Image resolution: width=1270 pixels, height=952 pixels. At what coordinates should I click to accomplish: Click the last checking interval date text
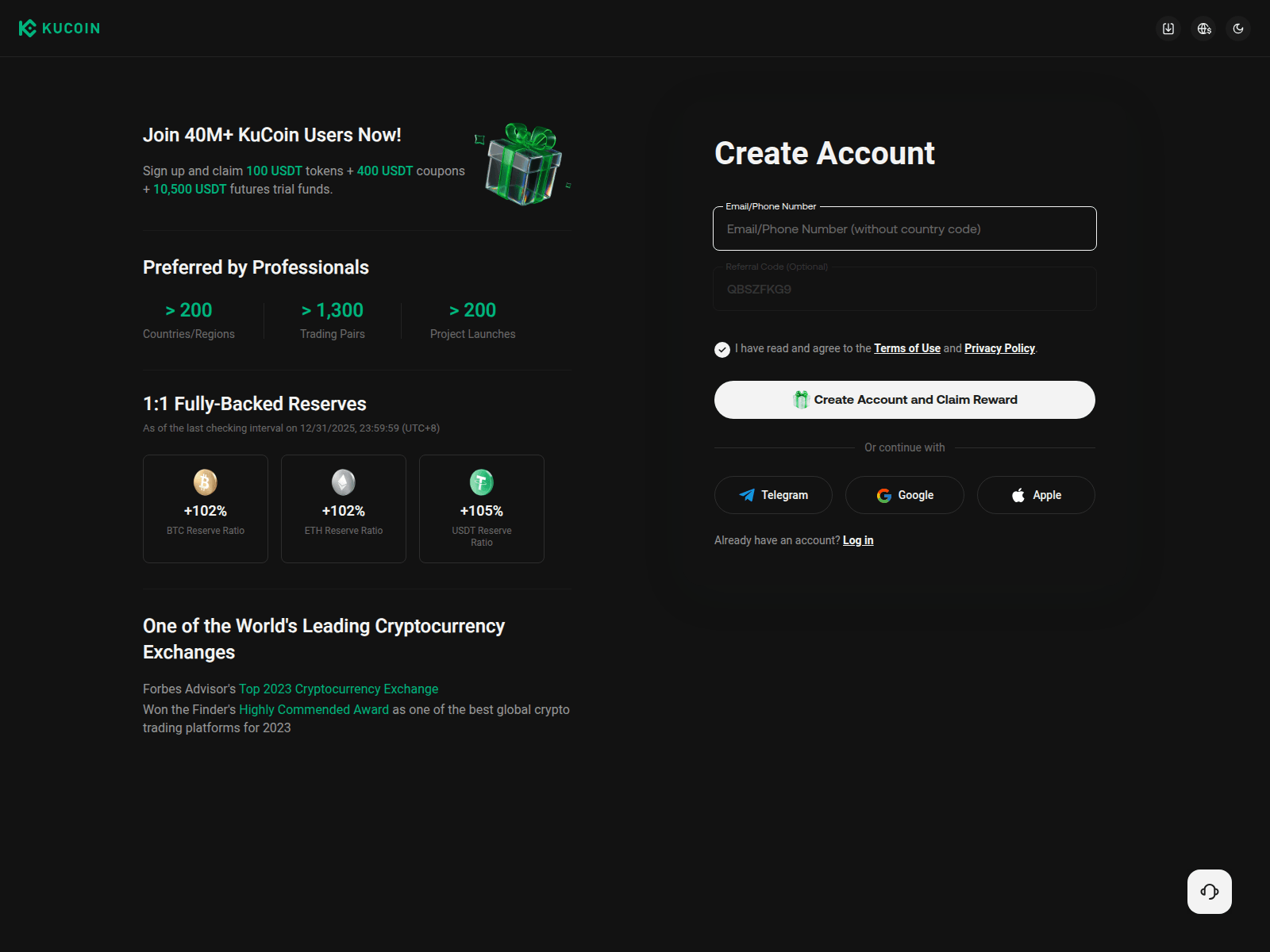pos(291,428)
